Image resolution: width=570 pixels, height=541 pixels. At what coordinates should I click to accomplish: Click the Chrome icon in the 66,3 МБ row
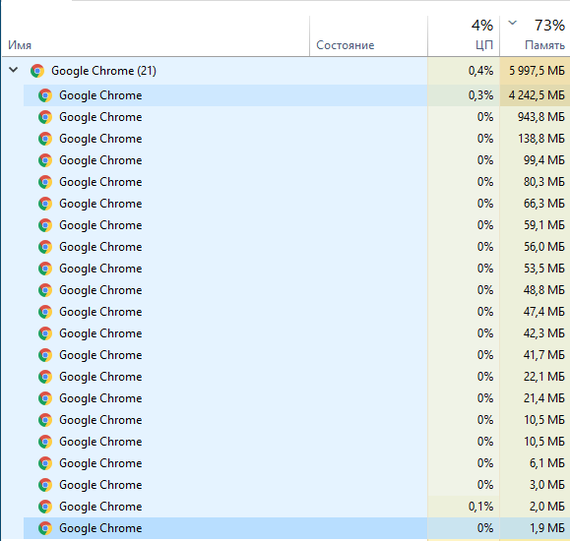coord(45,204)
